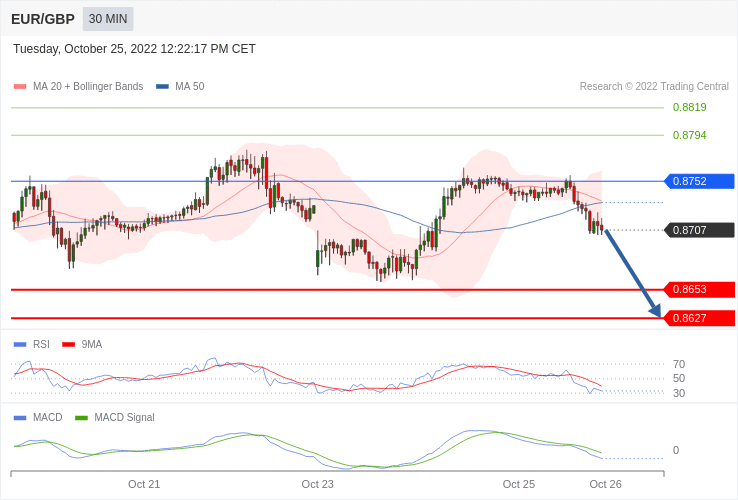Click the MA 20 Bollinger Bands legend swatch
Image resolution: width=738 pixels, height=500 pixels.
pos(20,87)
